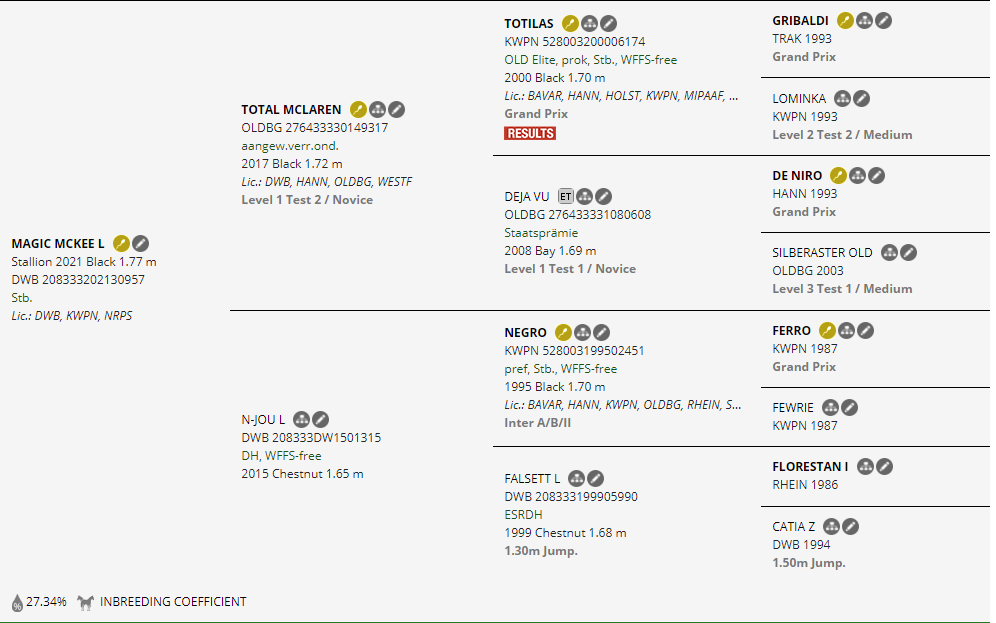Open the pedigree icon next to N-Jou L
This screenshot has height=623, width=996.
[x=301, y=419]
